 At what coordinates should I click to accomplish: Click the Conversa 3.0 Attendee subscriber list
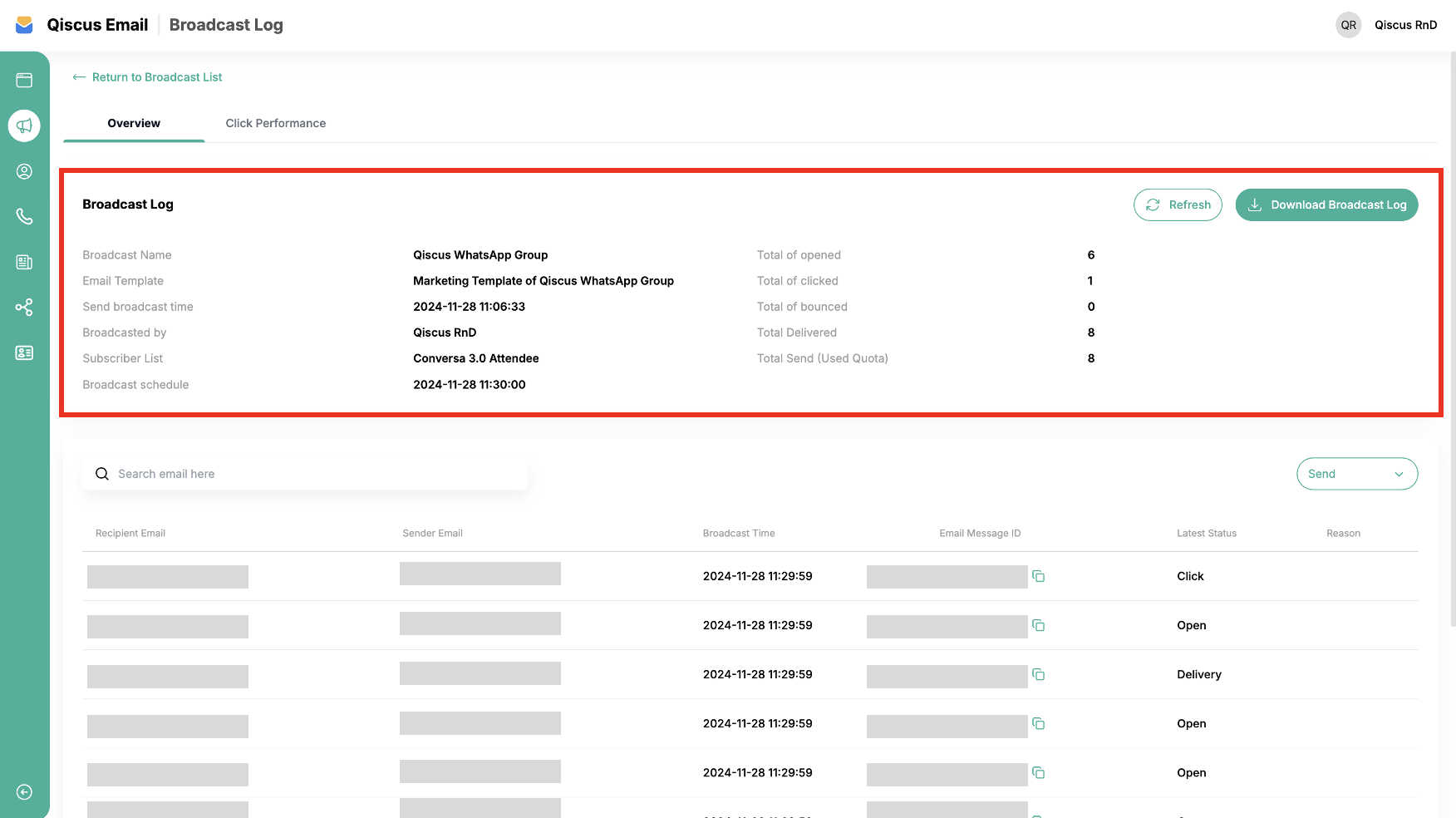point(476,358)
